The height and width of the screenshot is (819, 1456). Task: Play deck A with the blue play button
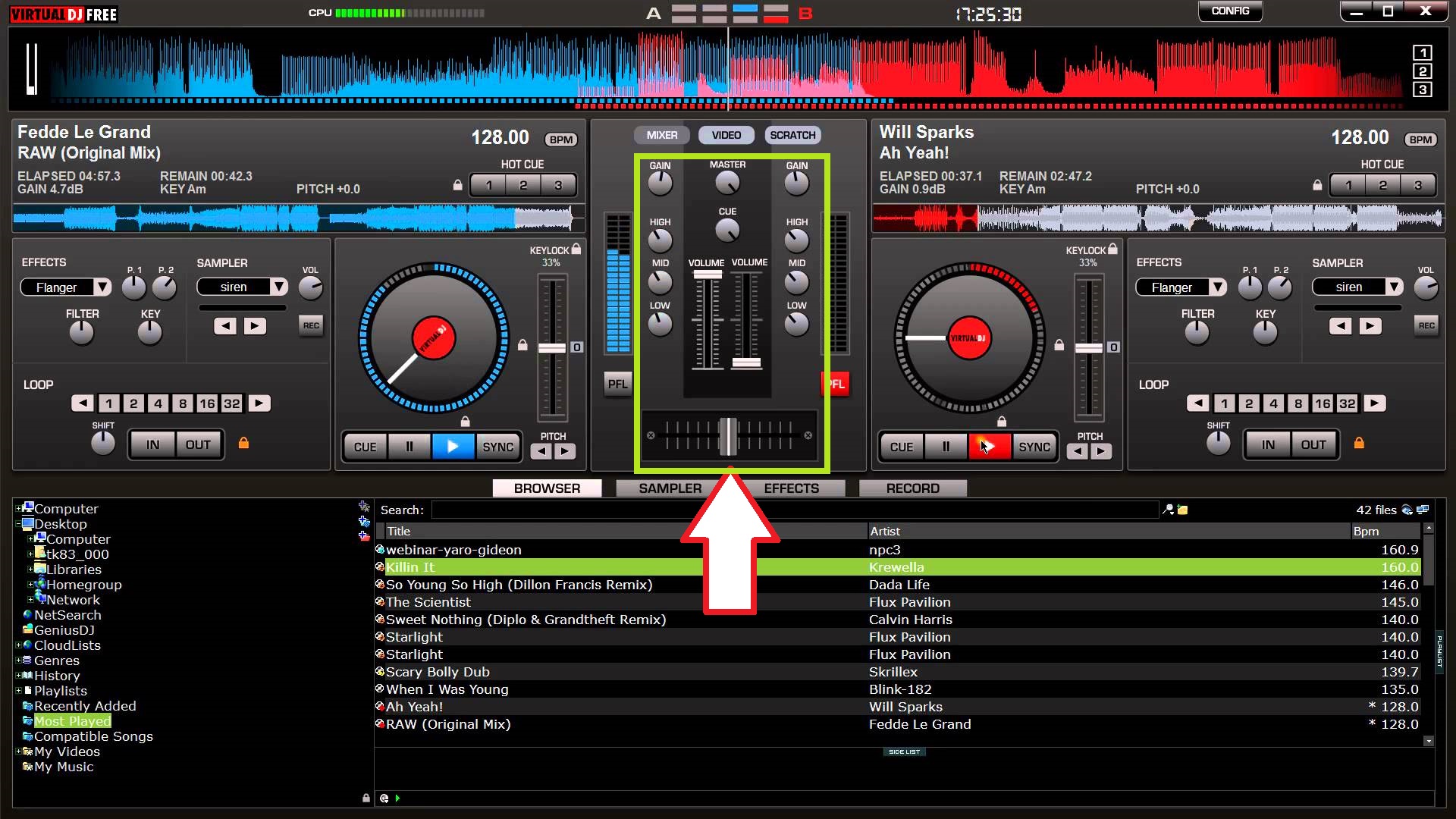click(453, 447)
